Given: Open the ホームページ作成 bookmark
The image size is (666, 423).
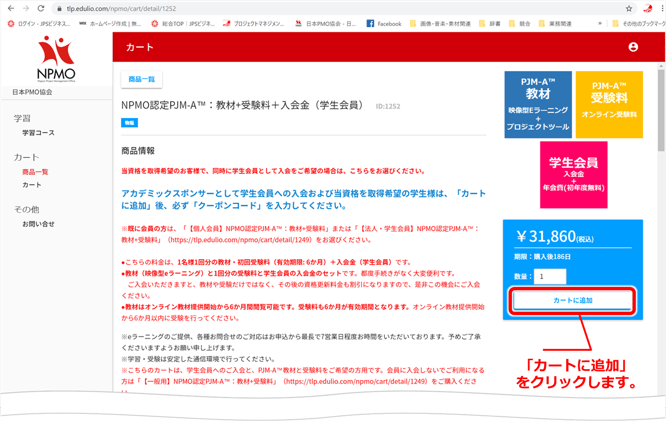Looking at the screenshot, I should point(110,24).
